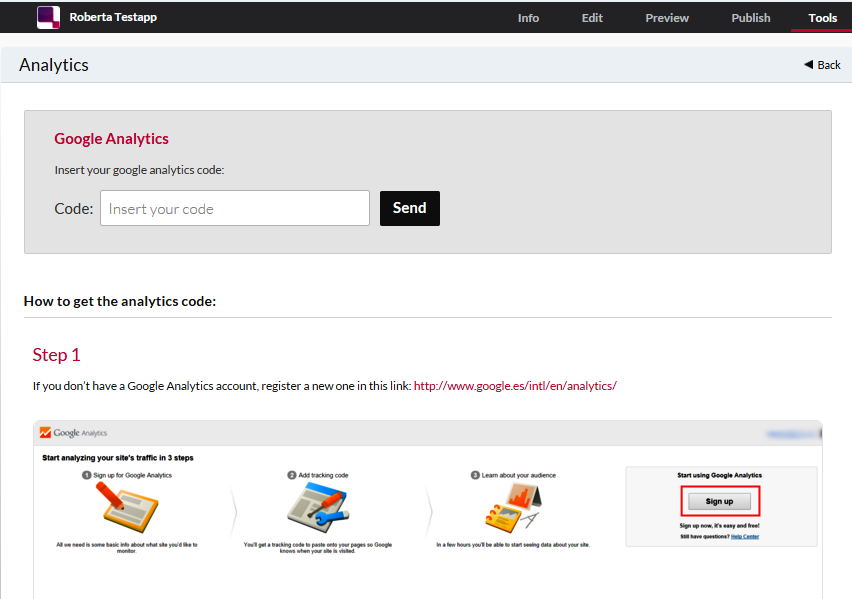Click the Help Center link in tutorial image

[x=744, y=536]
